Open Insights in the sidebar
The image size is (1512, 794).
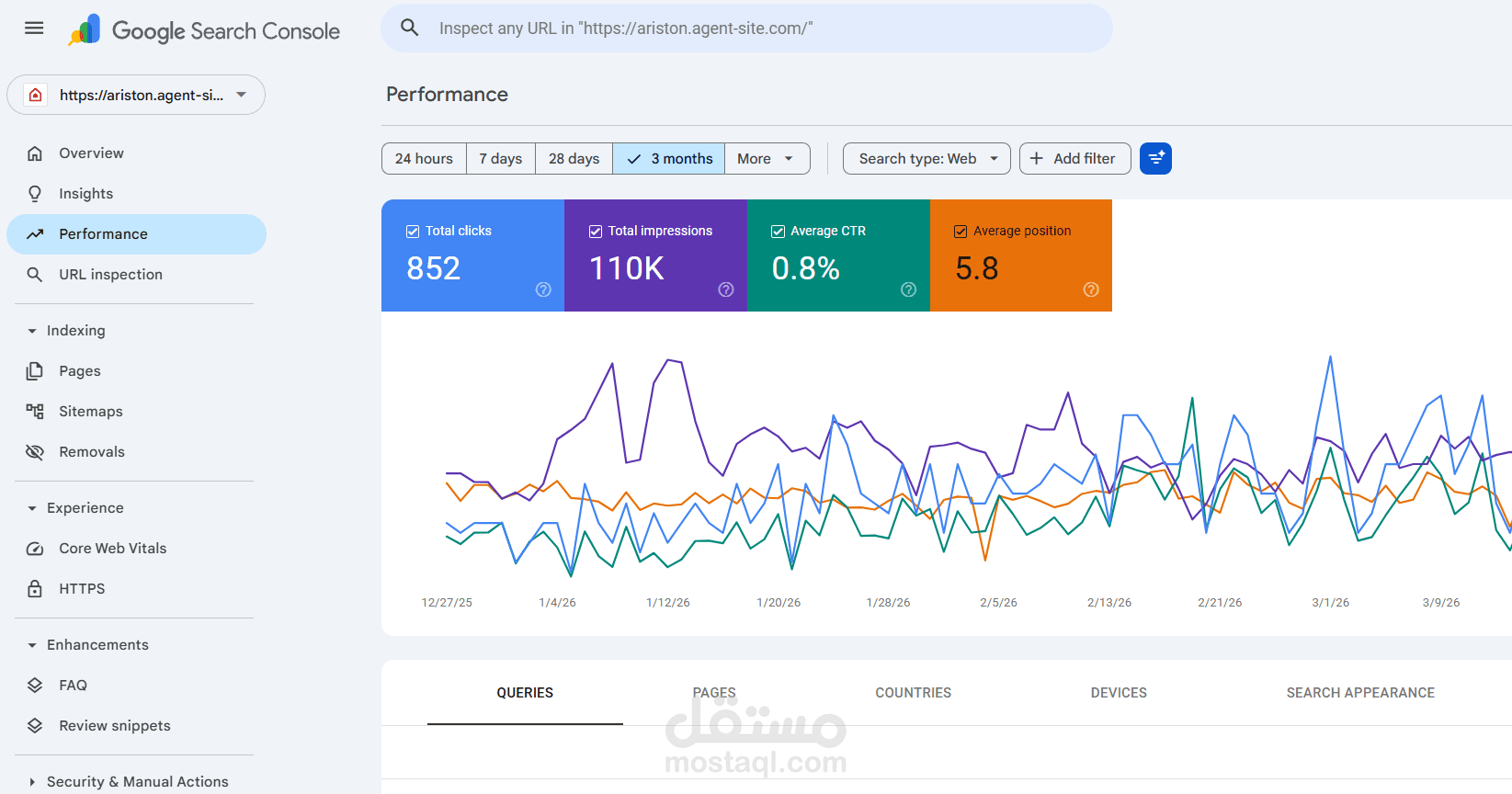click(136, 194)
